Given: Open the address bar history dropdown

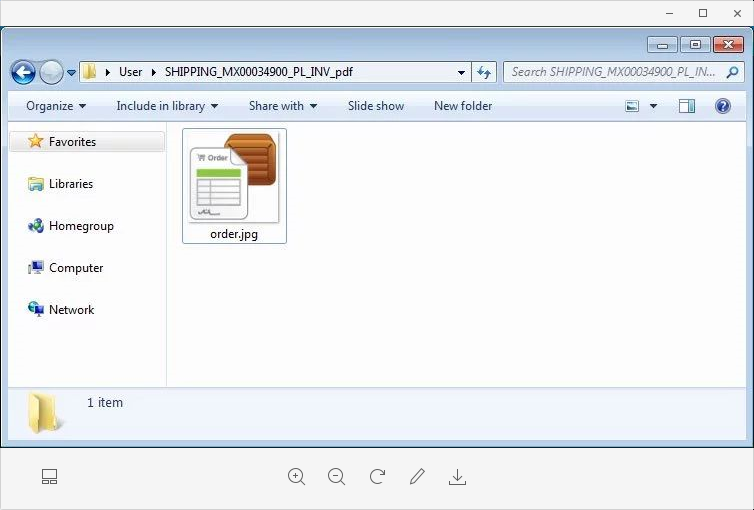Looking at the screenshot, I should (461, 73).
